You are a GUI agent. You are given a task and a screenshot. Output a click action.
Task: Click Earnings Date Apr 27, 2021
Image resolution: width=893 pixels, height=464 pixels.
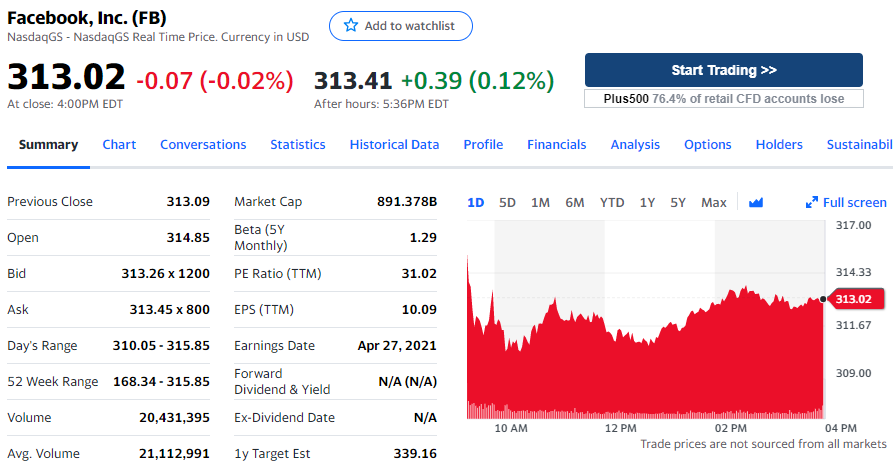coord(397,346)
